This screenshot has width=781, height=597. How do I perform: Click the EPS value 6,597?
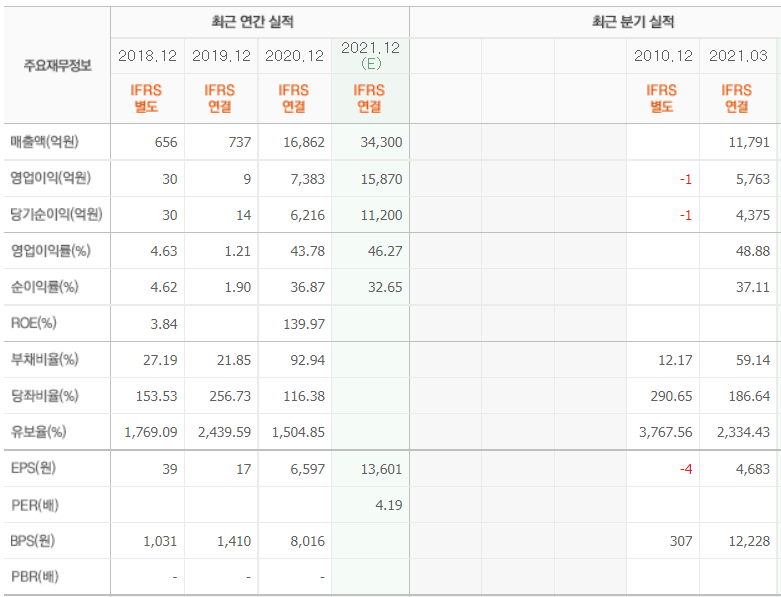click(x=307, y=469)
